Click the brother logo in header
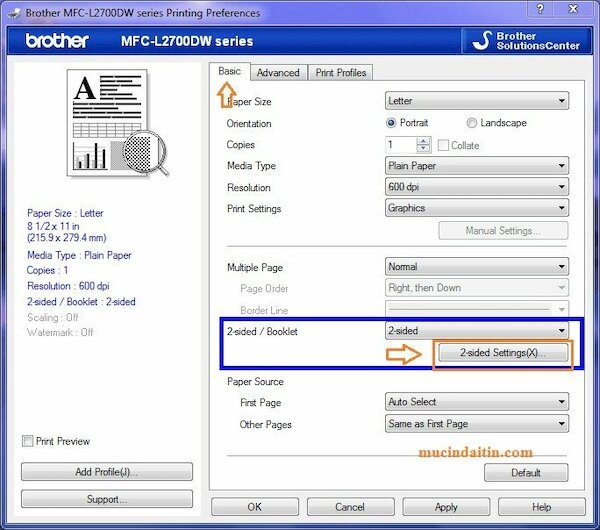 coord(57,41)
